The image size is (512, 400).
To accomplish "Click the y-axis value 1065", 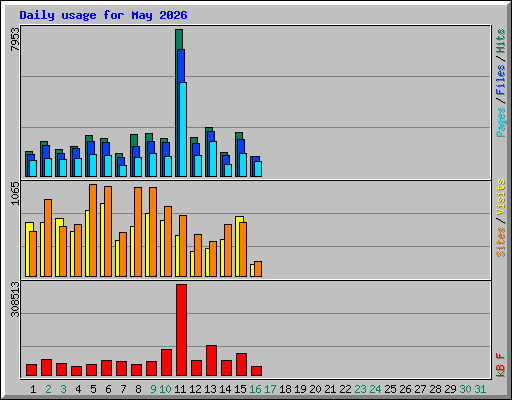I will 15,193.
